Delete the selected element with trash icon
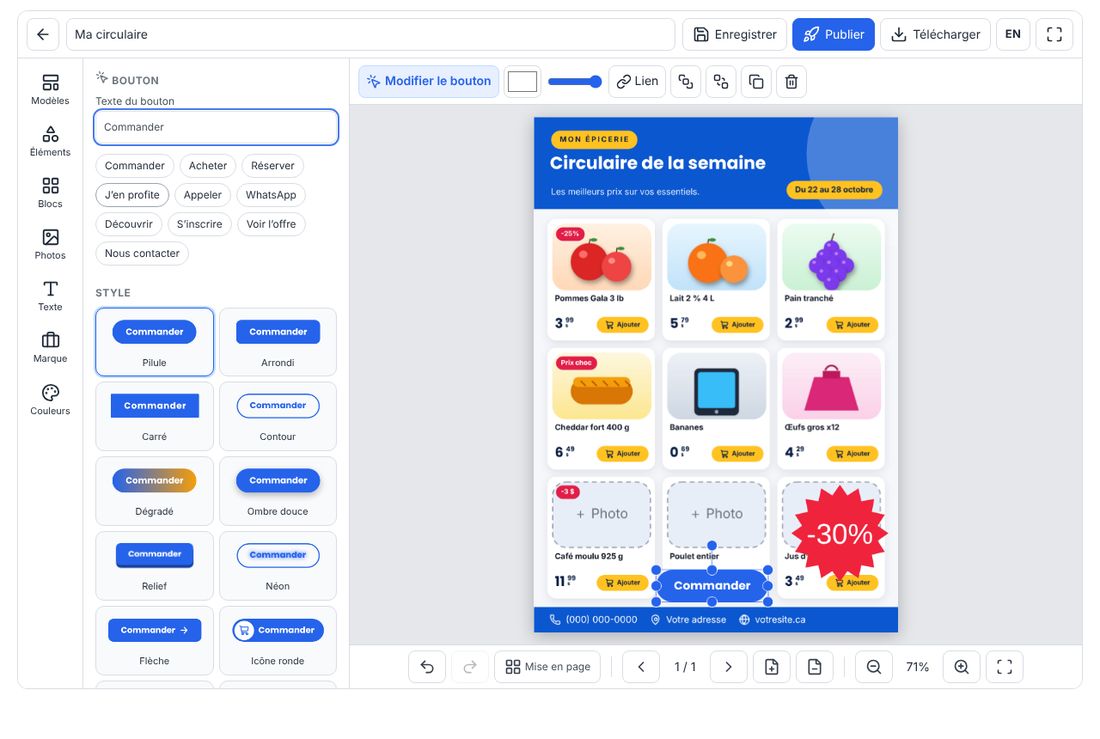This screenshot has height=739, width=1100. [791, 81]
